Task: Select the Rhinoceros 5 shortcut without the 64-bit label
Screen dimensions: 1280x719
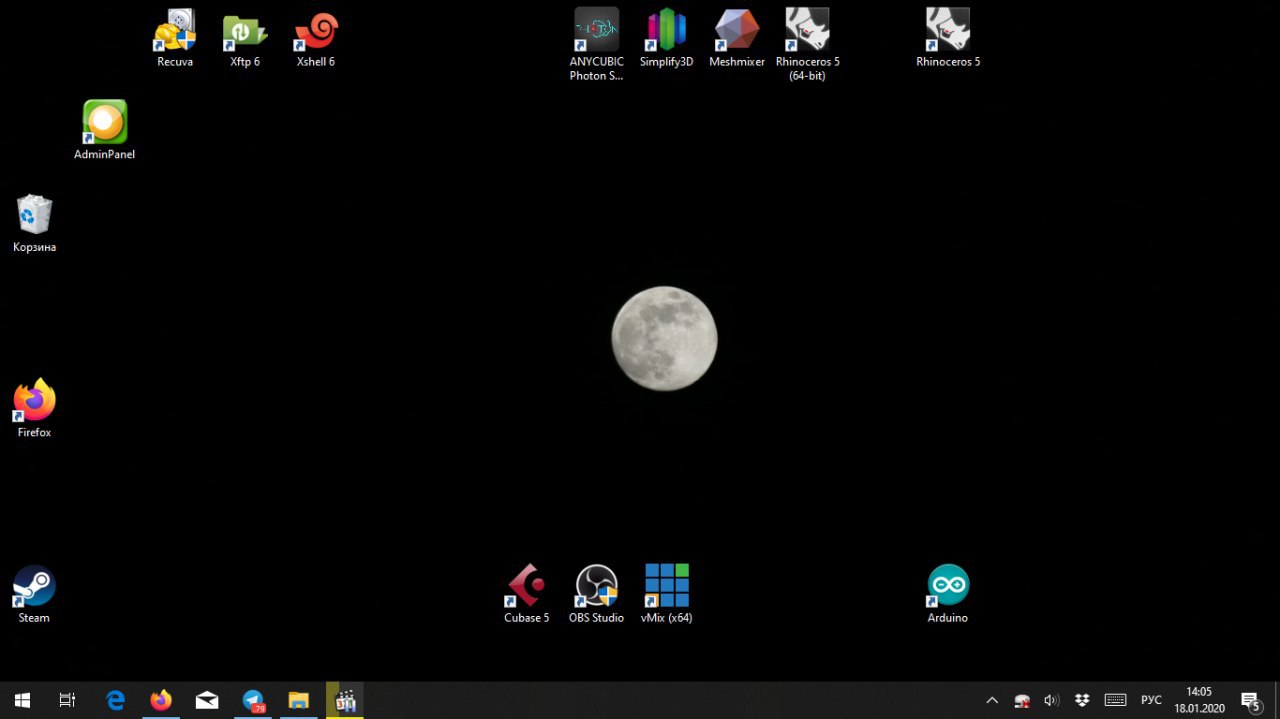Action: [948, 39]
